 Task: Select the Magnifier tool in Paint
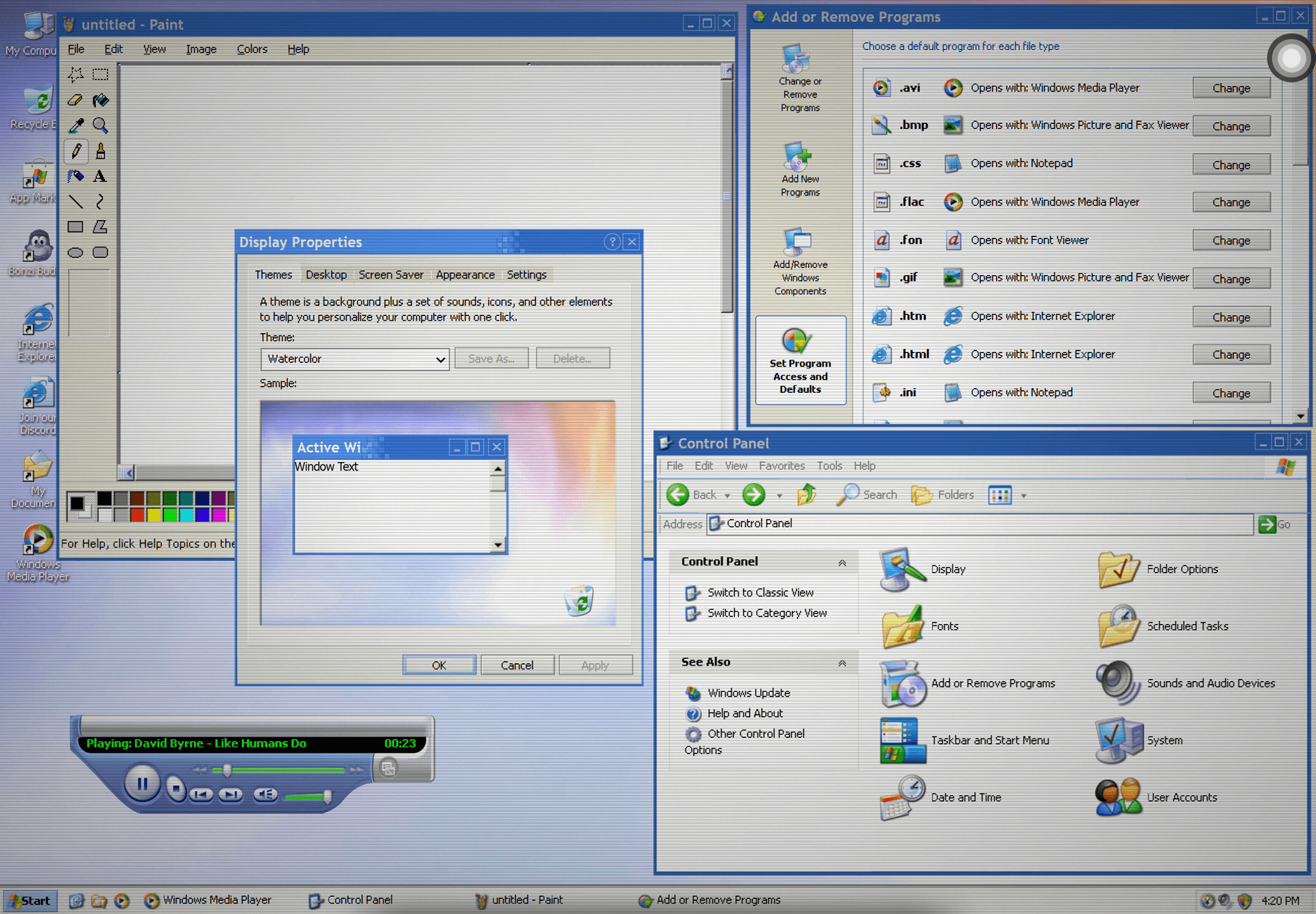[x=100, y=125]
